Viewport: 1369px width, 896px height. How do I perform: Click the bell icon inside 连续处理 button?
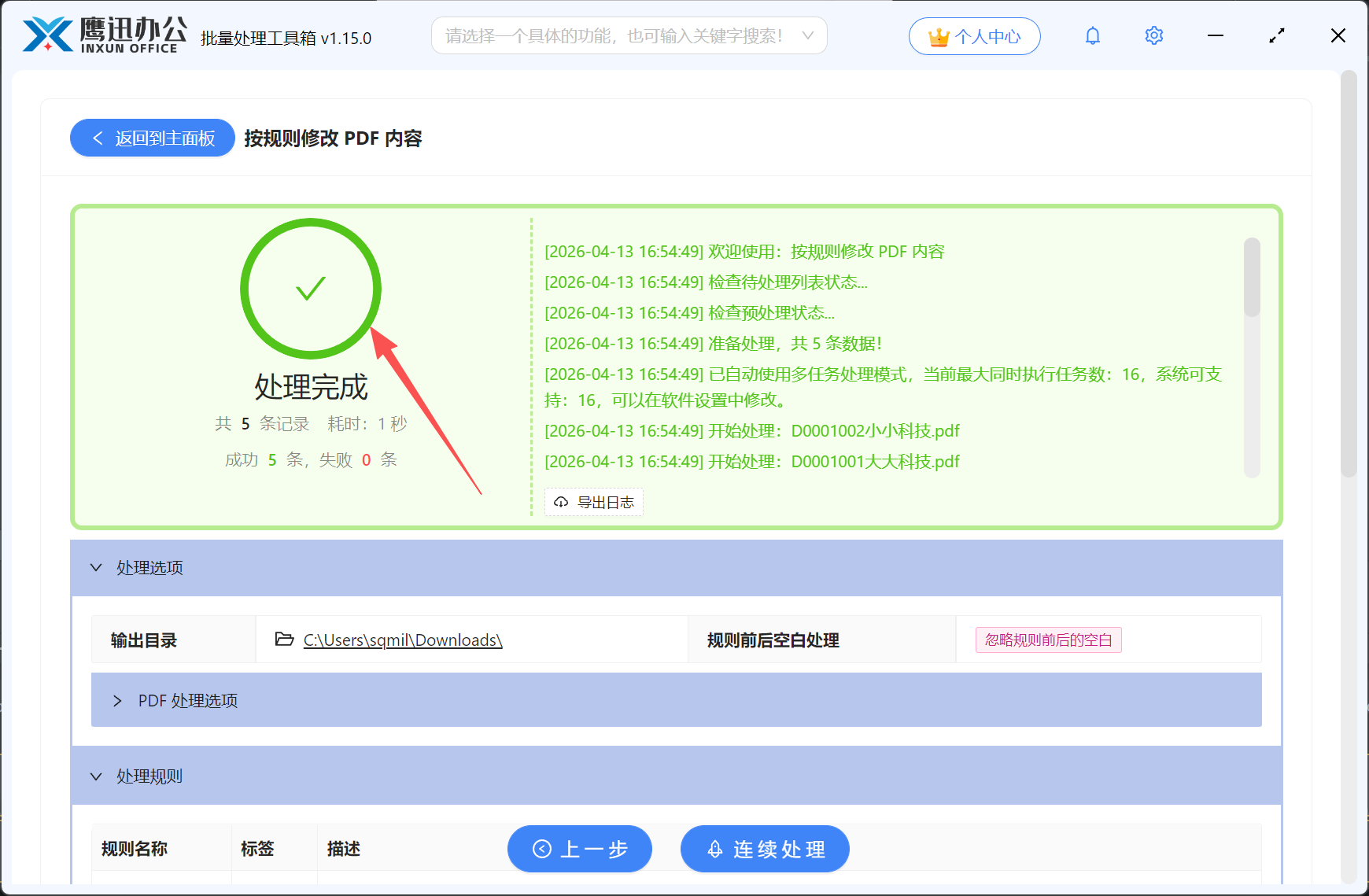714,849
